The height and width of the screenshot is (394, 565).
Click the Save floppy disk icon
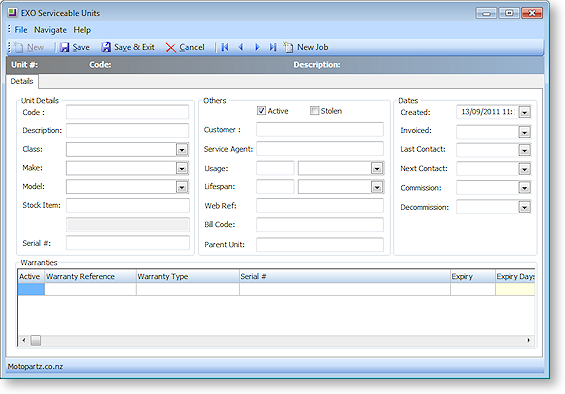[x=64, y=47]
